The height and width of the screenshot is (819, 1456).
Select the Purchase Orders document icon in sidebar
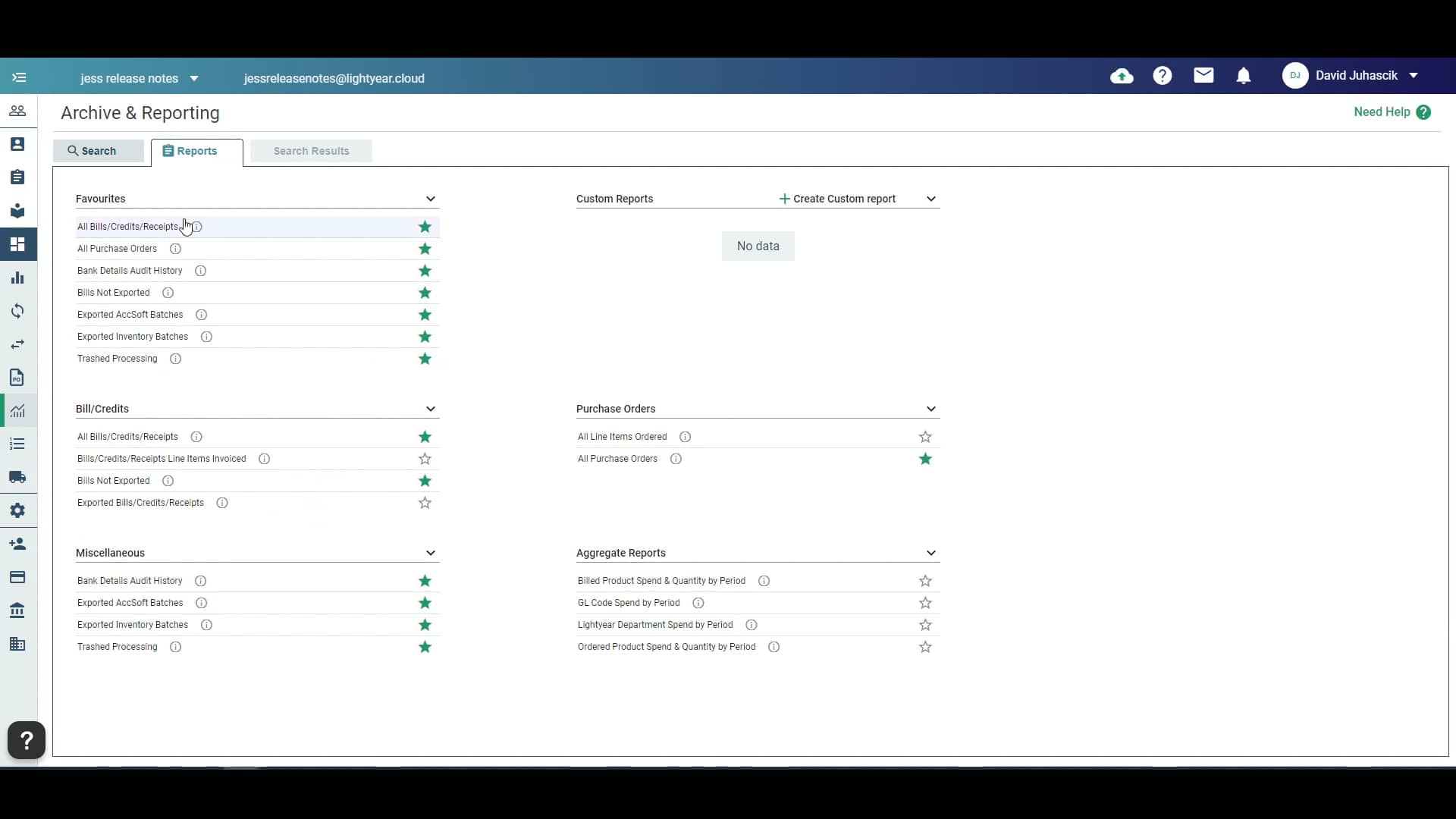click(x=17, y=377)
